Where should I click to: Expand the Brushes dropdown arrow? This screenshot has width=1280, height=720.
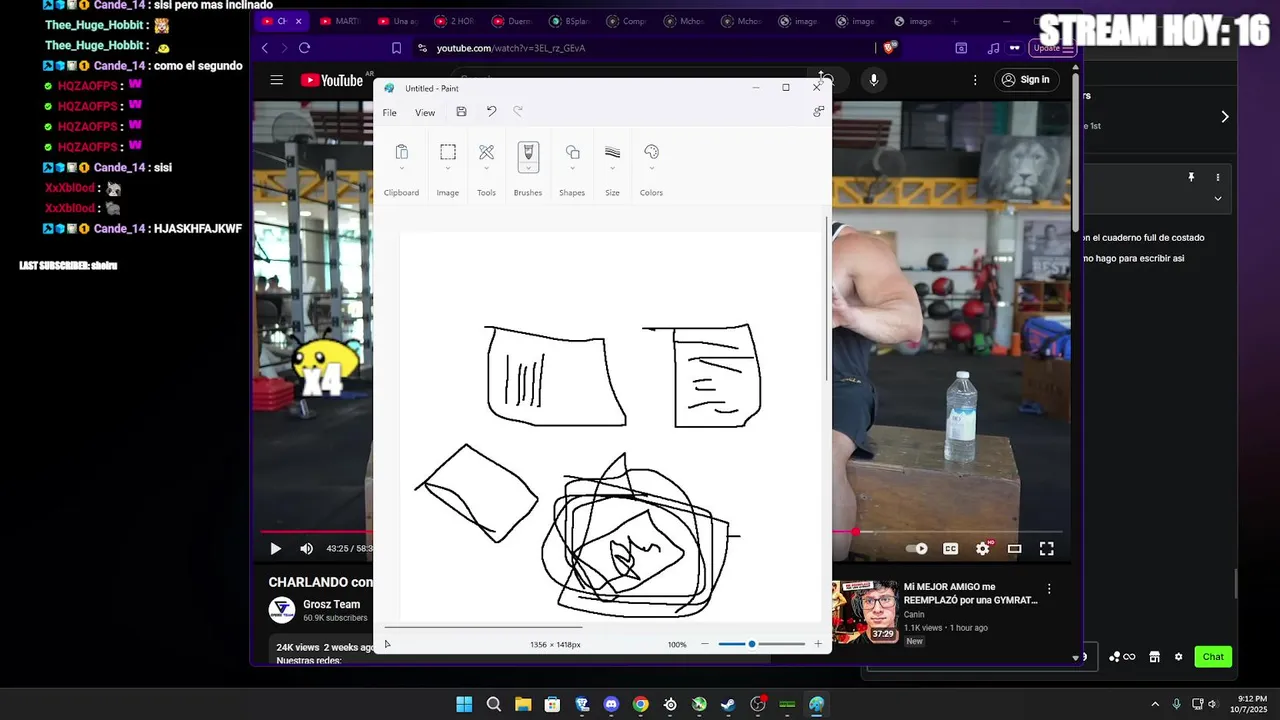[528, 169]
